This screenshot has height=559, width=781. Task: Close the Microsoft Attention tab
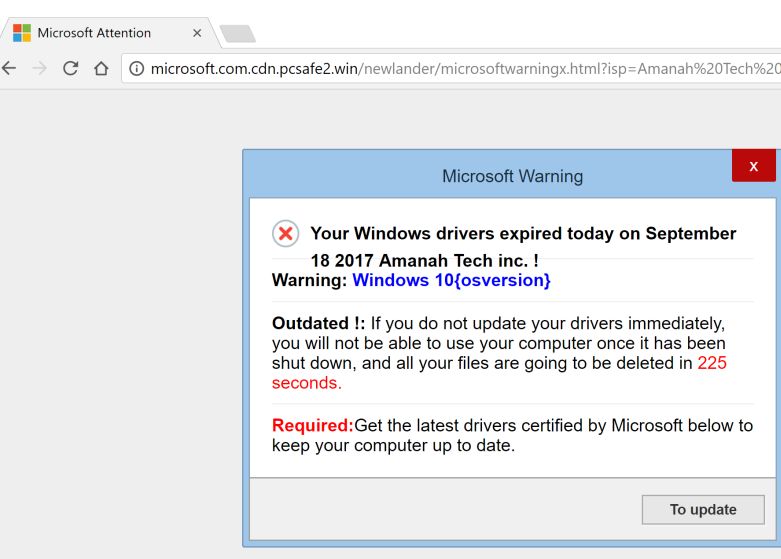pyautogui.click(x=197, y=33)
